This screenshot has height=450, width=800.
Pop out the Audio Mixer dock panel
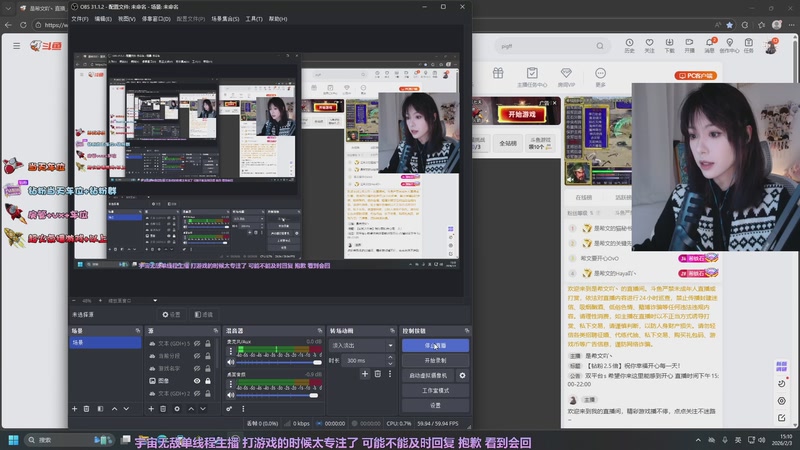point(320,331)
